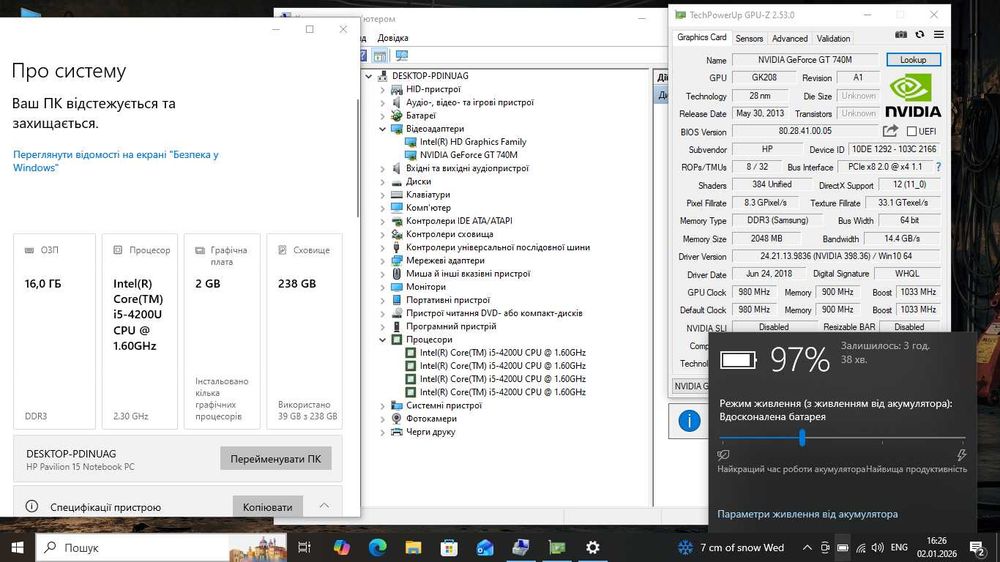Click the ОЗП 16,0 ГБ card

pos(54,330)
